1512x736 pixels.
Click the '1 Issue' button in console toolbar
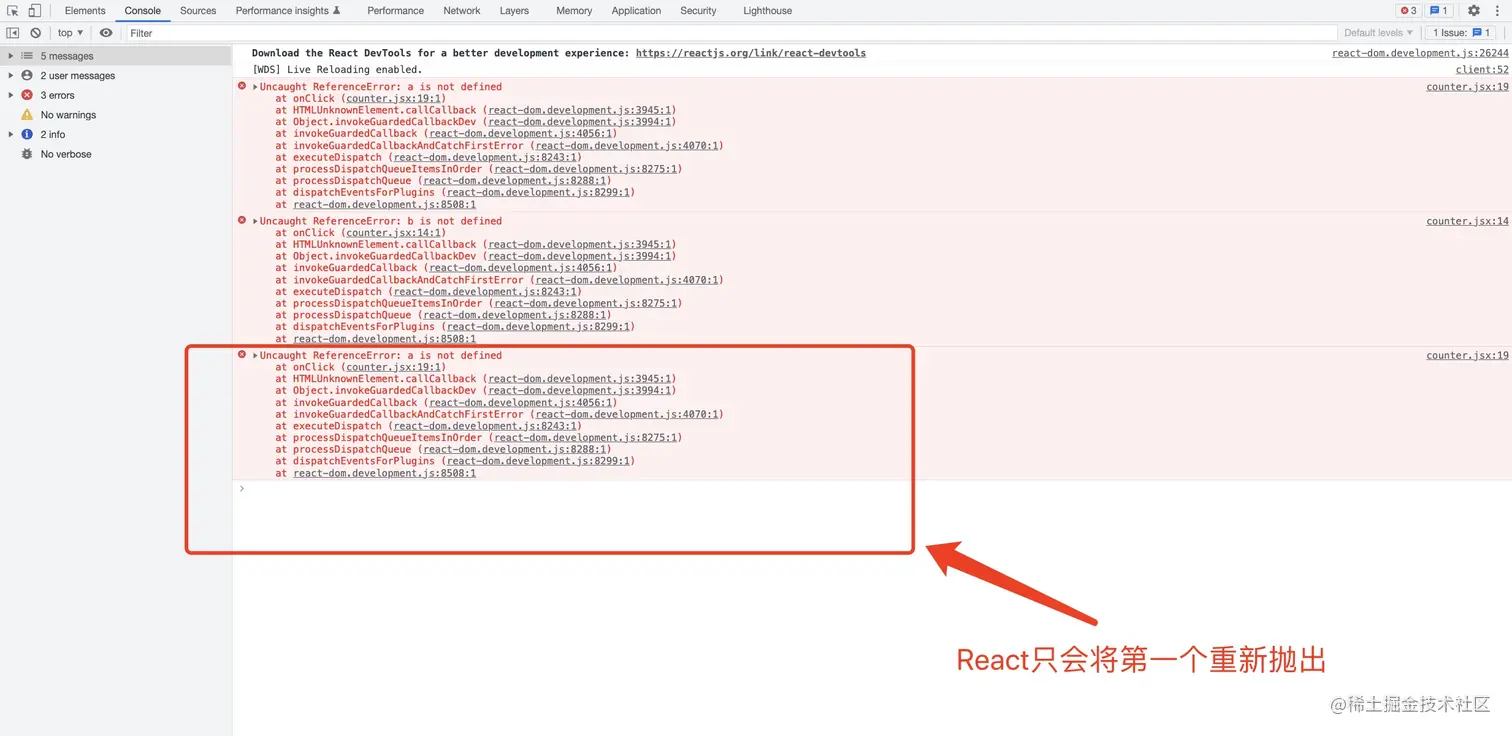(1461, 33)
